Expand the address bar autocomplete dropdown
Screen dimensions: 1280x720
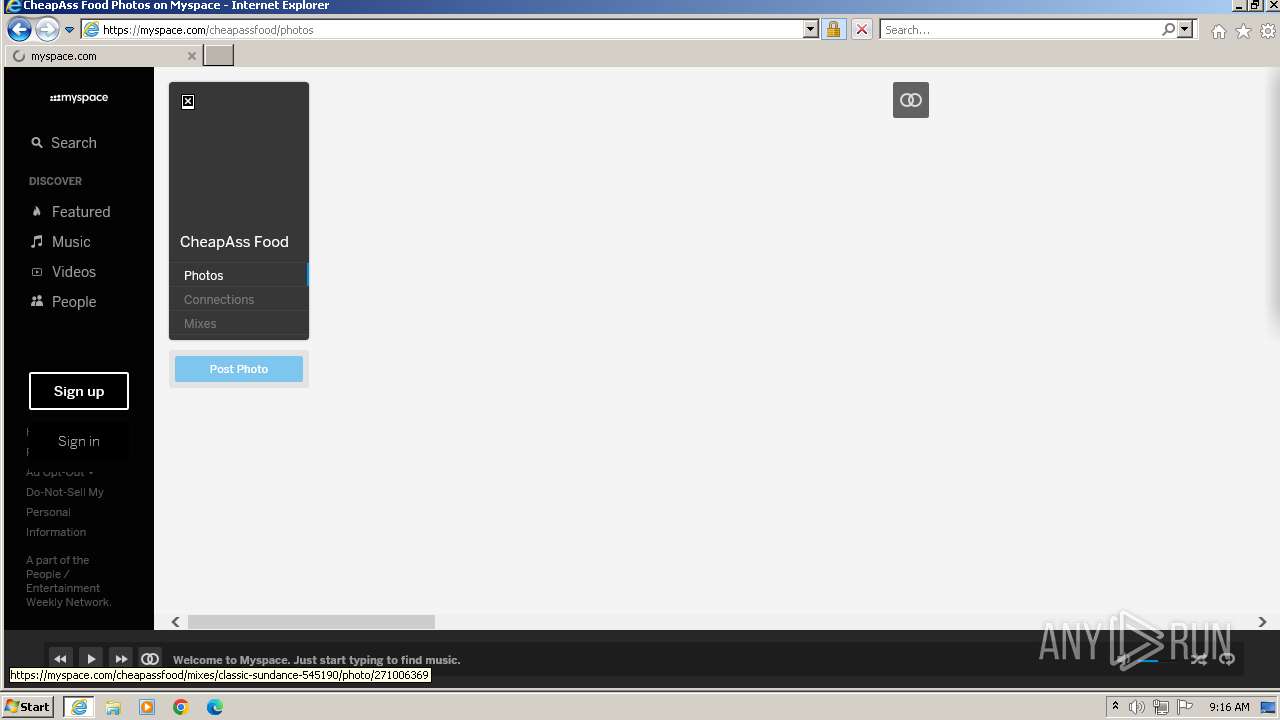(x=811, y=30)
